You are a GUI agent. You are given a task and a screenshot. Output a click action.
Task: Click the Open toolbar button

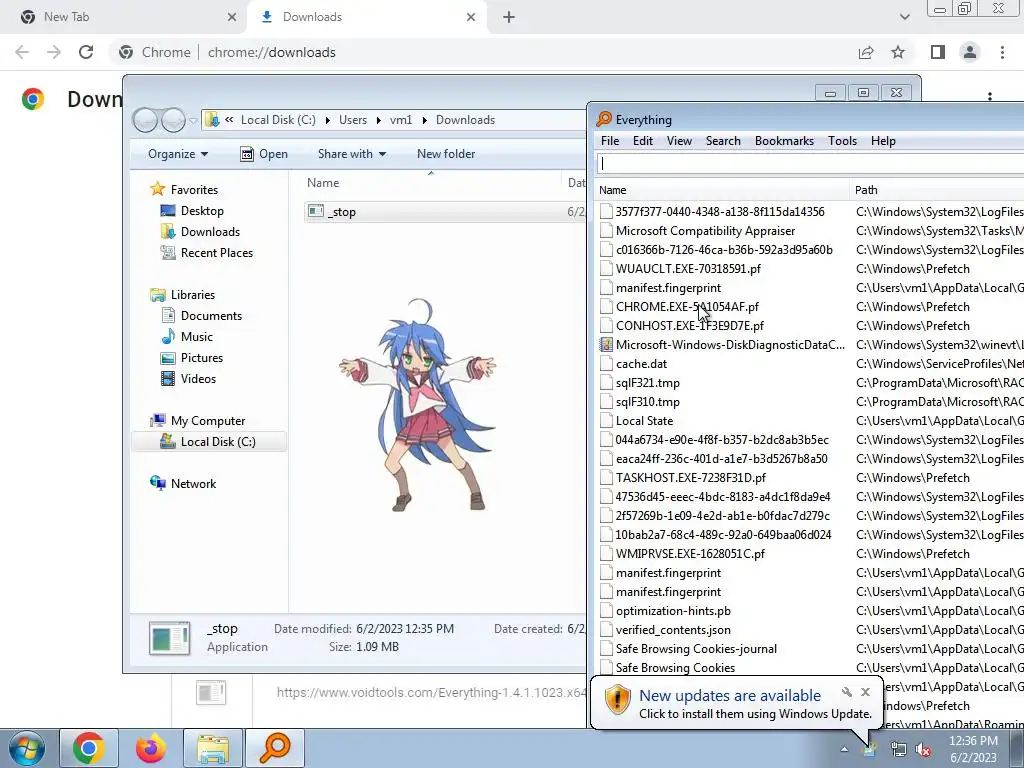pos(264,154)
